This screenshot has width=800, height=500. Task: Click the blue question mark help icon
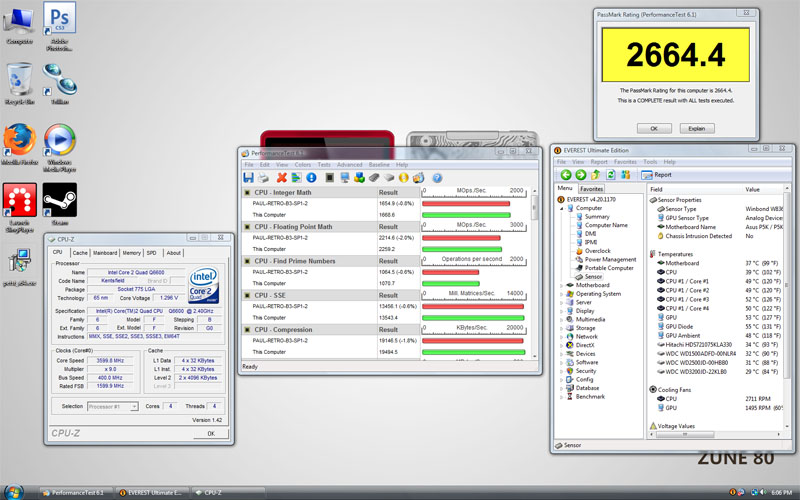point(437,178)
